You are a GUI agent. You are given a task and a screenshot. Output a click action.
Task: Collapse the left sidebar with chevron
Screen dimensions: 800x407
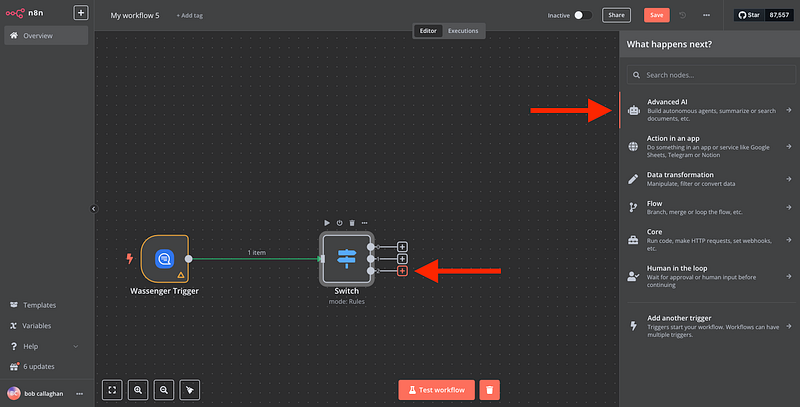pos(93,208)
